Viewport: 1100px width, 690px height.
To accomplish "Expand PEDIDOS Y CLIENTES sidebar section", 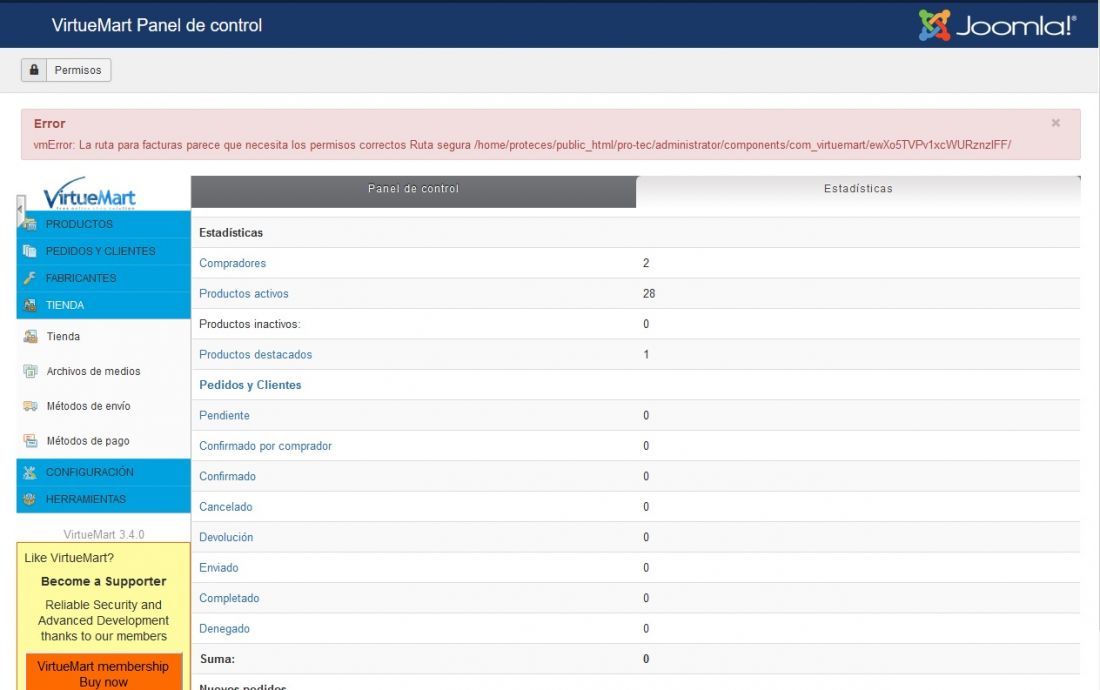I will click(x=100, y=251).
